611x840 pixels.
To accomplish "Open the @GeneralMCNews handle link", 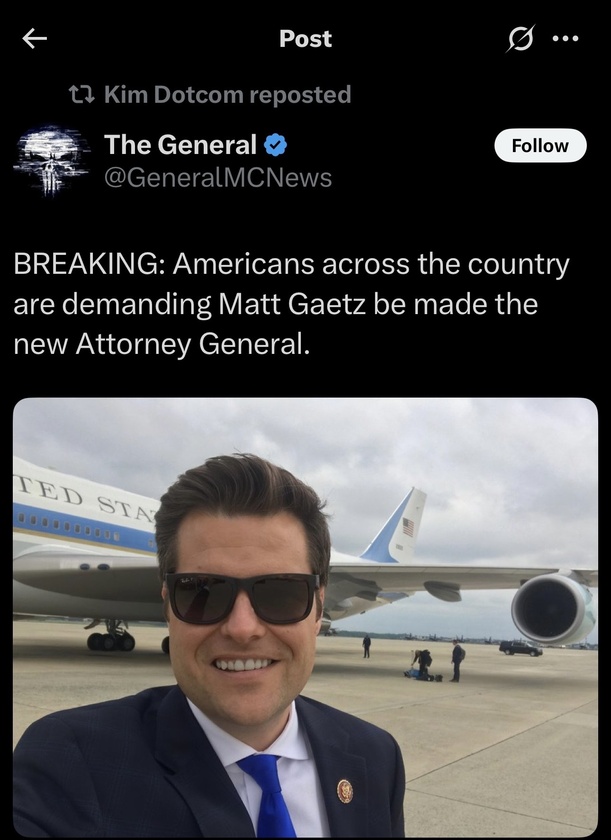I will click(x=218, y=178).
